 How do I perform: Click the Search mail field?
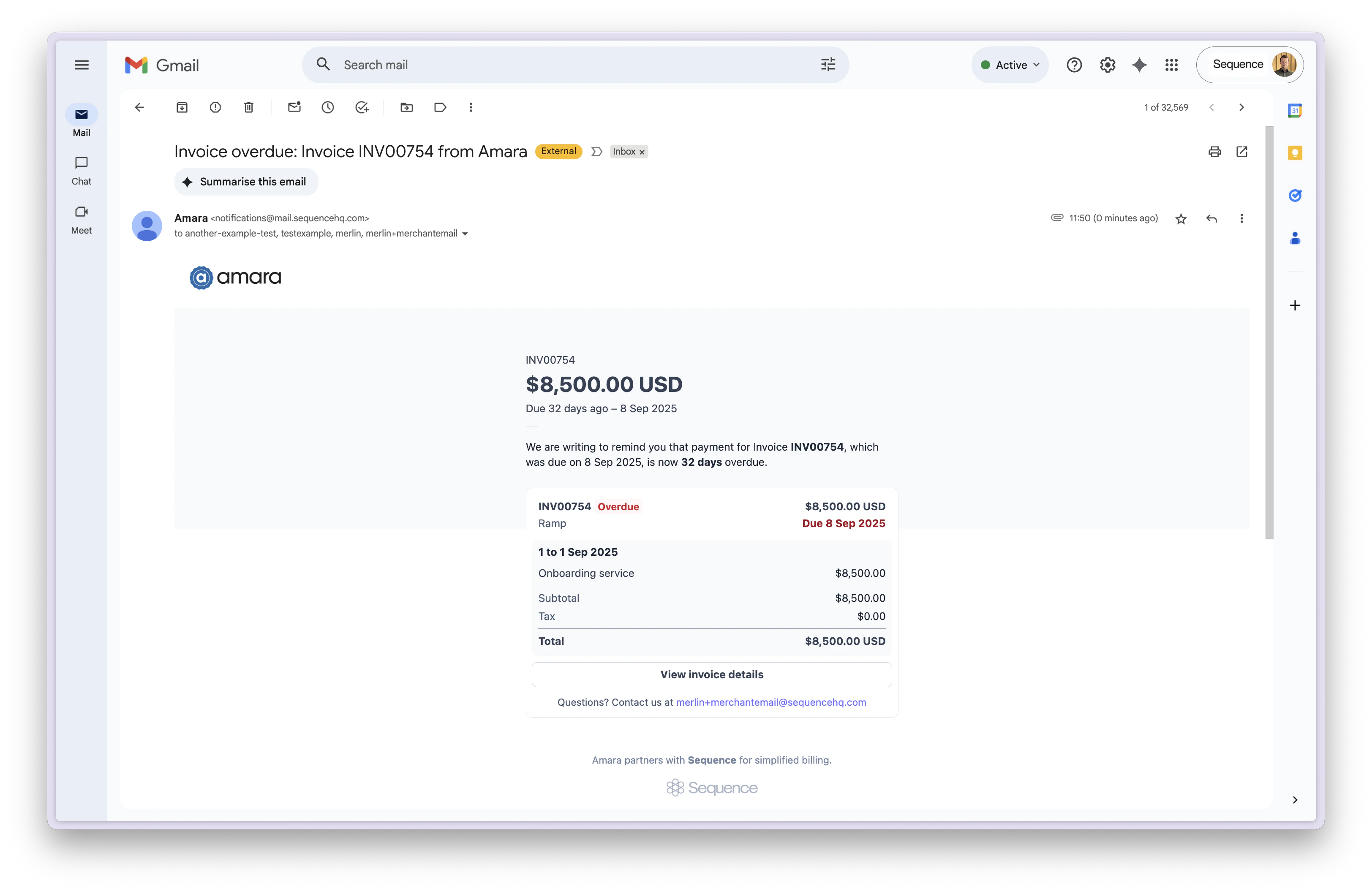(x=575, y=65)
